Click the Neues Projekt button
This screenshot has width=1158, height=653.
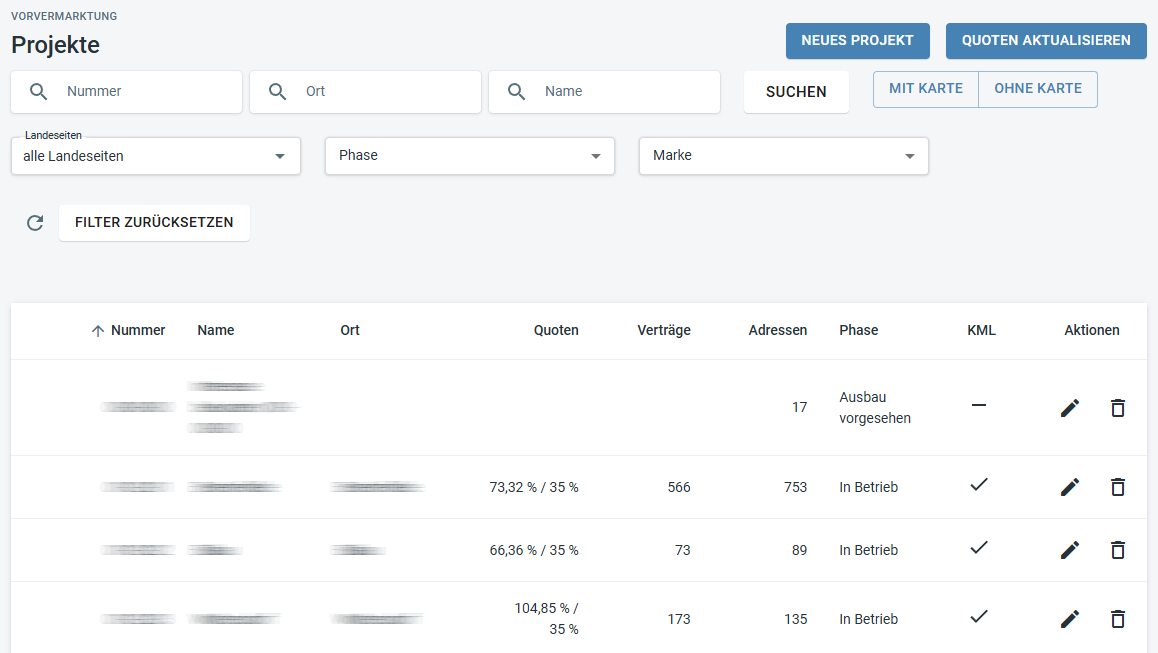(857, 41)
